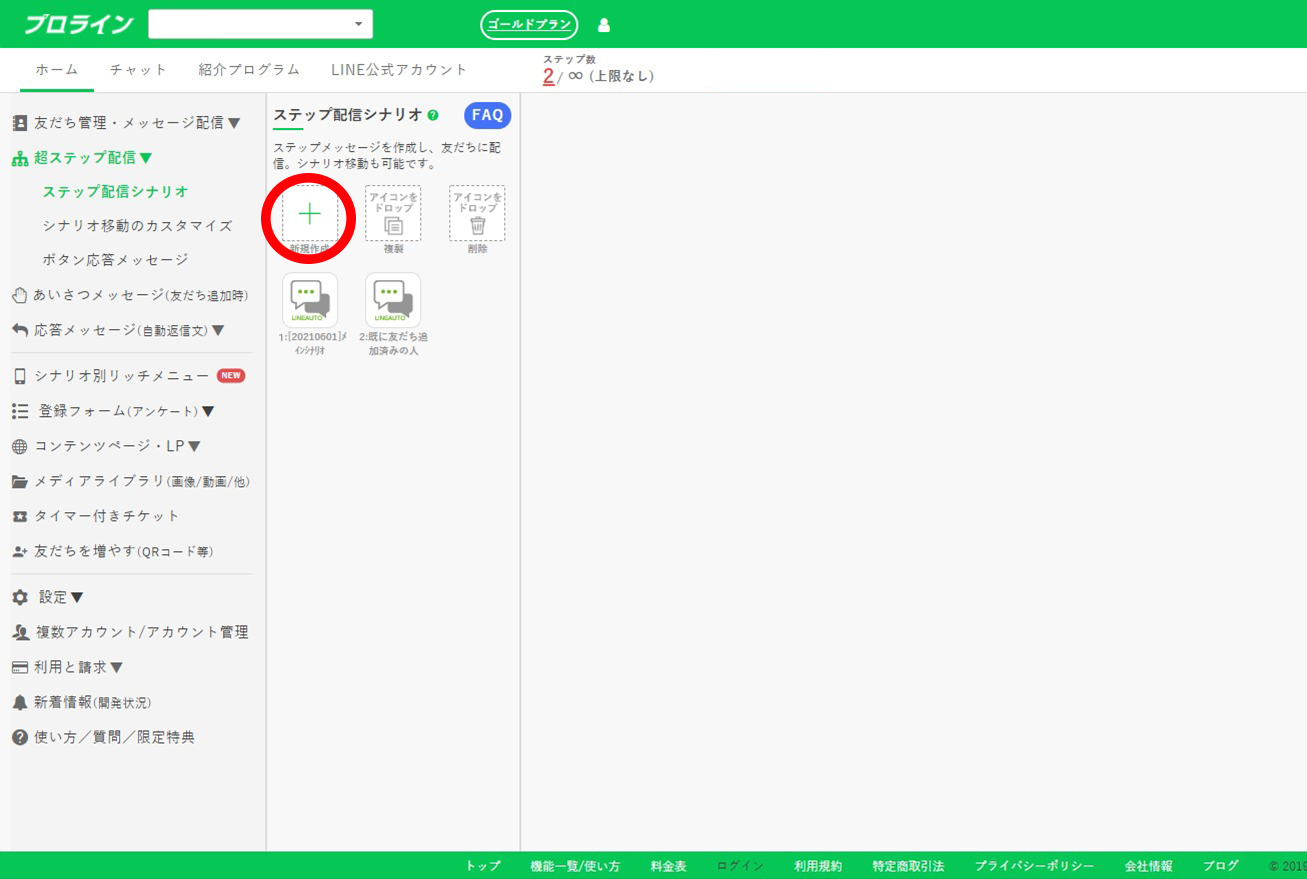This screenshot has height=879, width=1307.
Task: Open 新着情報(開発状況) page
Action: (93, 702)
